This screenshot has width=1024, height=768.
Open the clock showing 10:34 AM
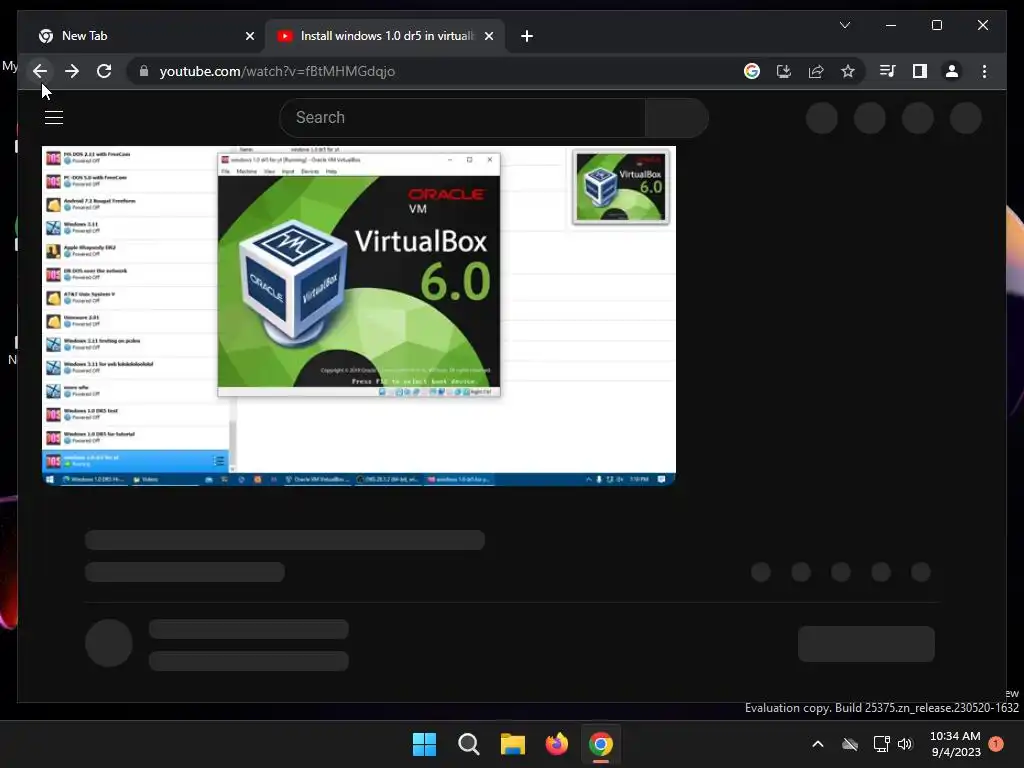(955, 744)
